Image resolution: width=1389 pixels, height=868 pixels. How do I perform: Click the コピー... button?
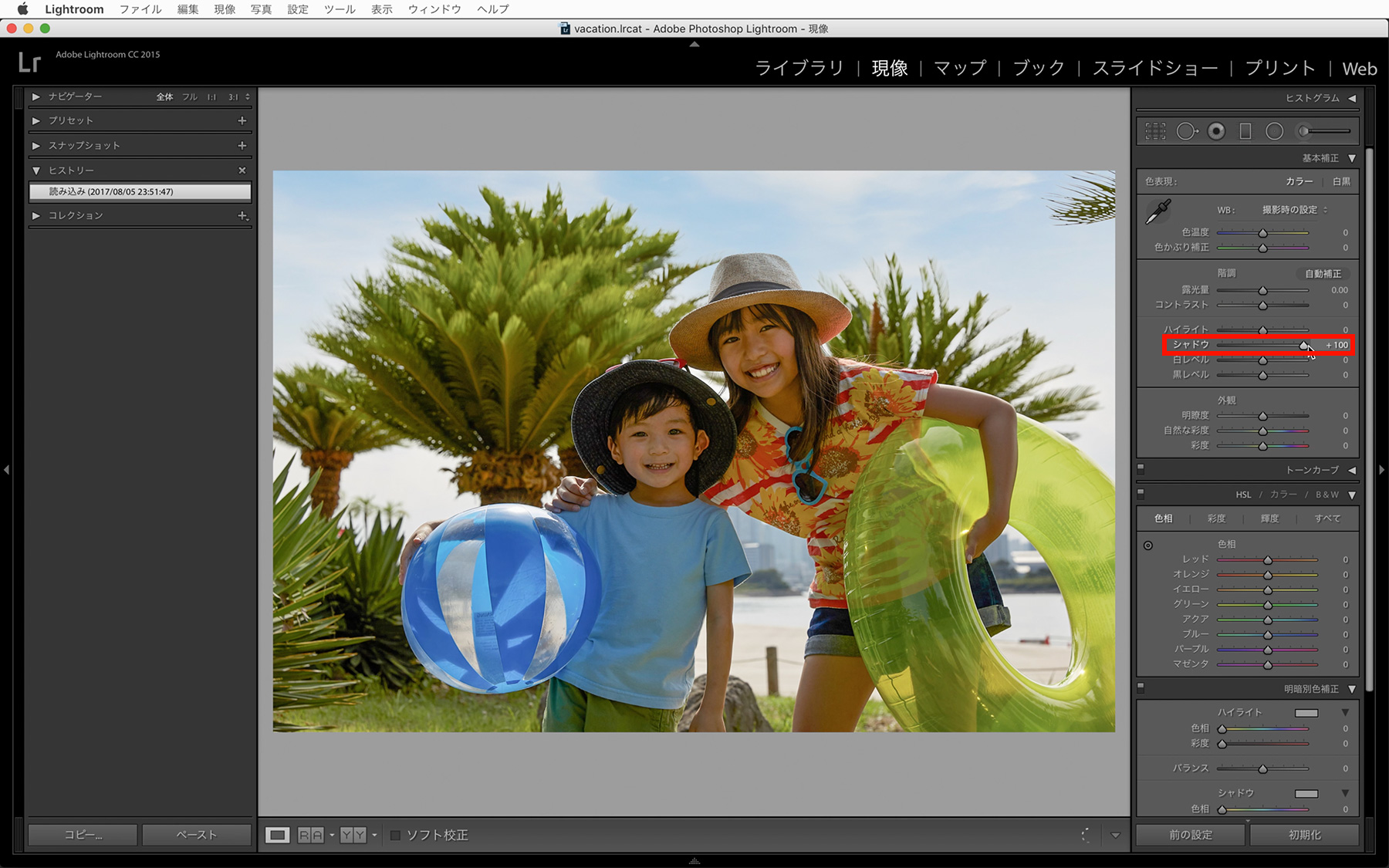[83, 835]
